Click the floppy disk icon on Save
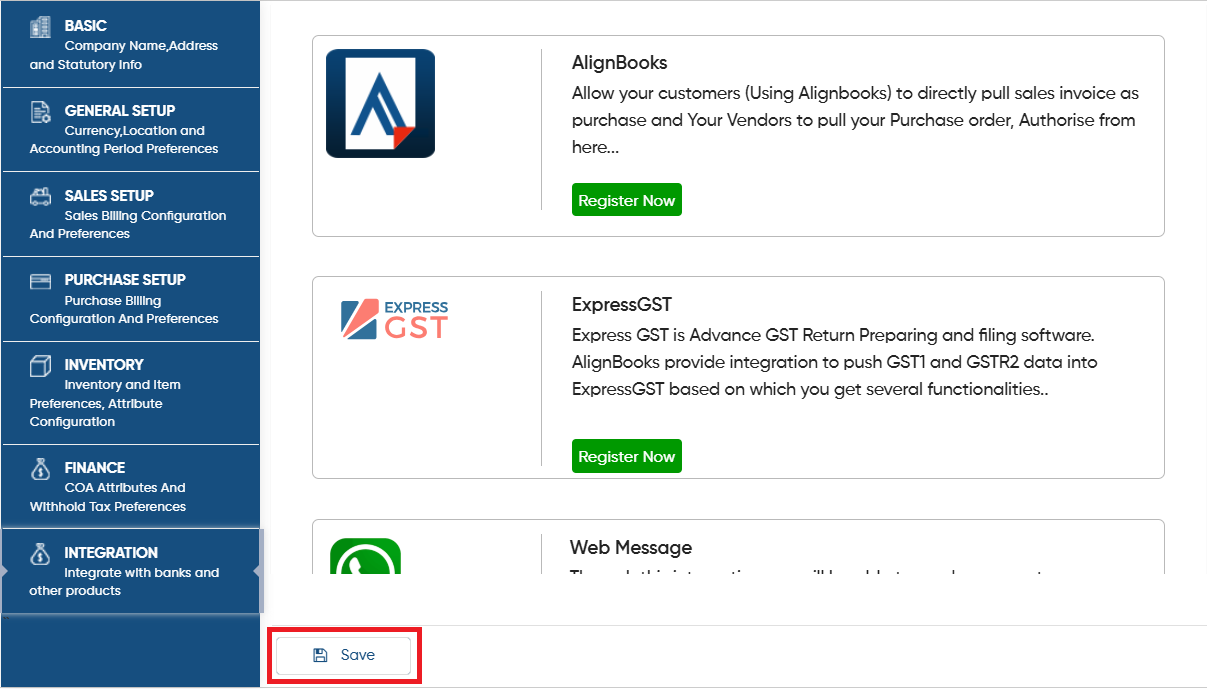This screenshot has width=1207, height=689. pos(320,655)
